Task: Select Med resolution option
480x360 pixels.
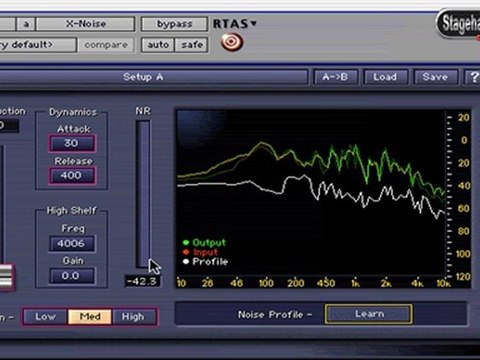Action: [x=90, y=317]
